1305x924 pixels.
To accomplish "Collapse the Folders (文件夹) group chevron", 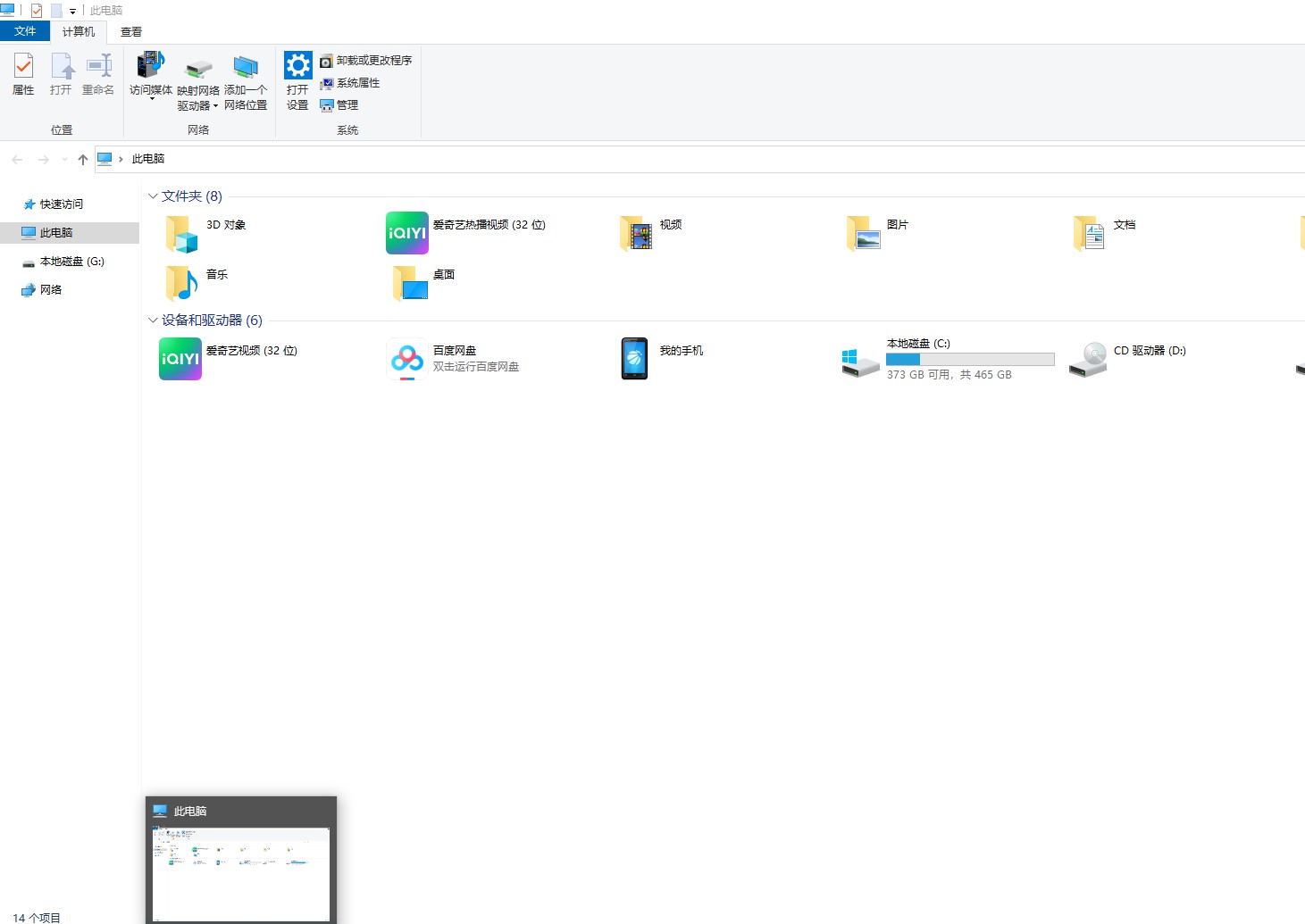I will click(x=153, y=196).
